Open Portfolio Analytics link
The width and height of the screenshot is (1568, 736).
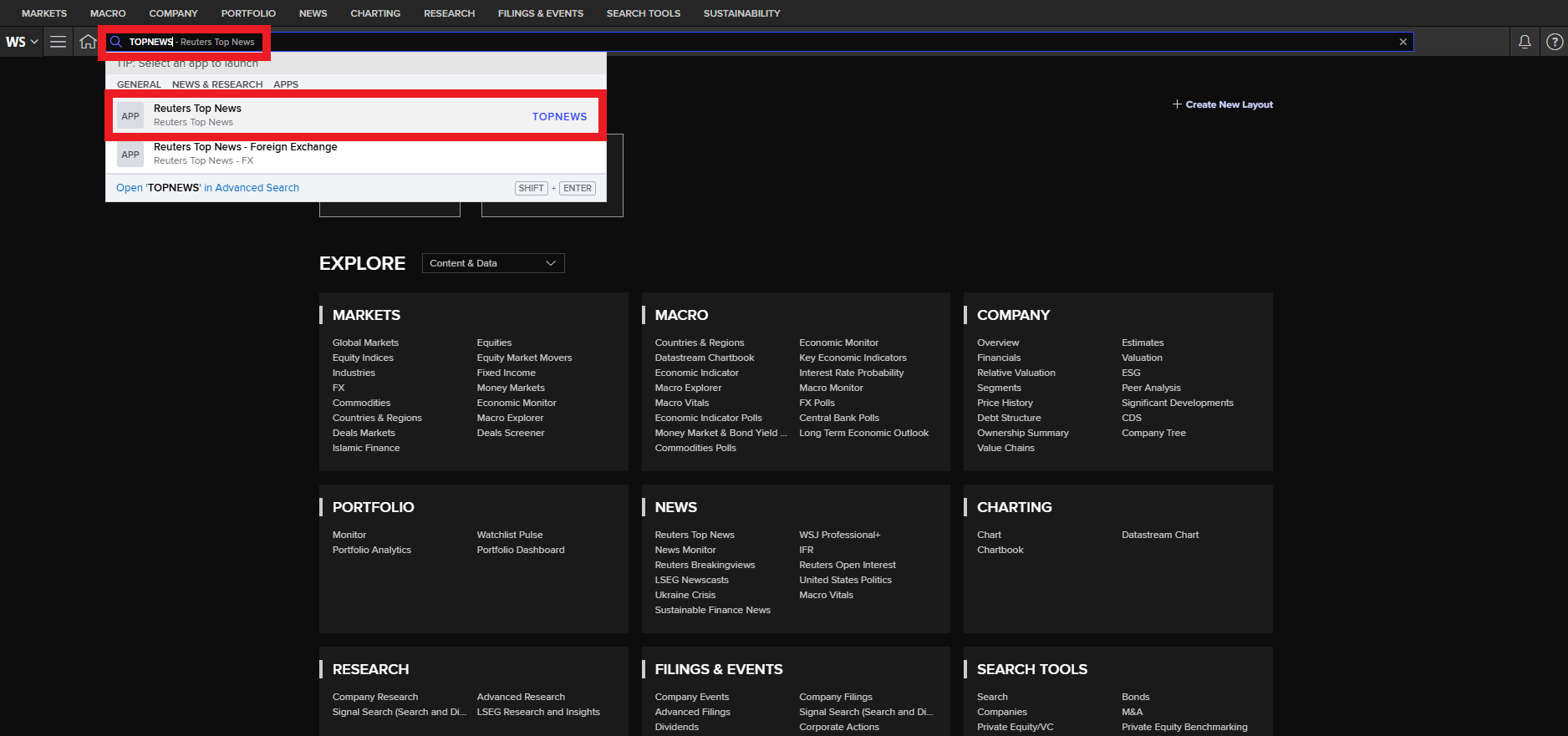coord(372,550)
